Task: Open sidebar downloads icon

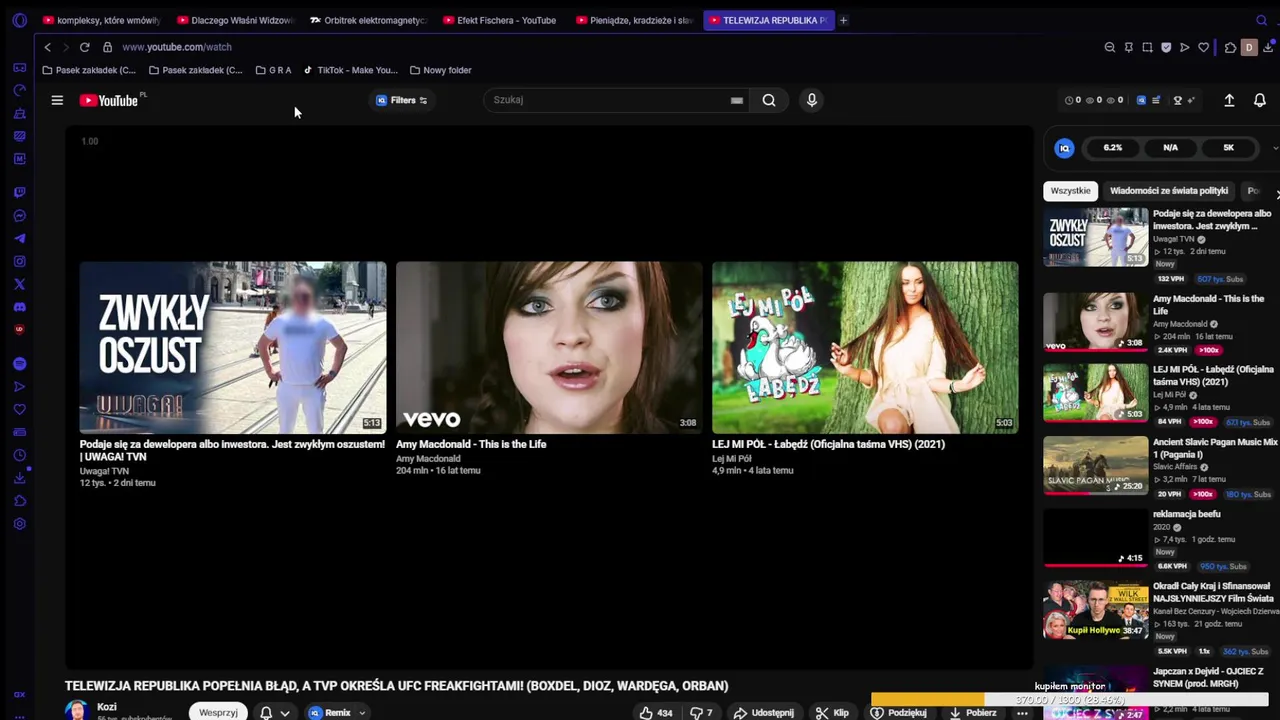Action: coord(19,478)
